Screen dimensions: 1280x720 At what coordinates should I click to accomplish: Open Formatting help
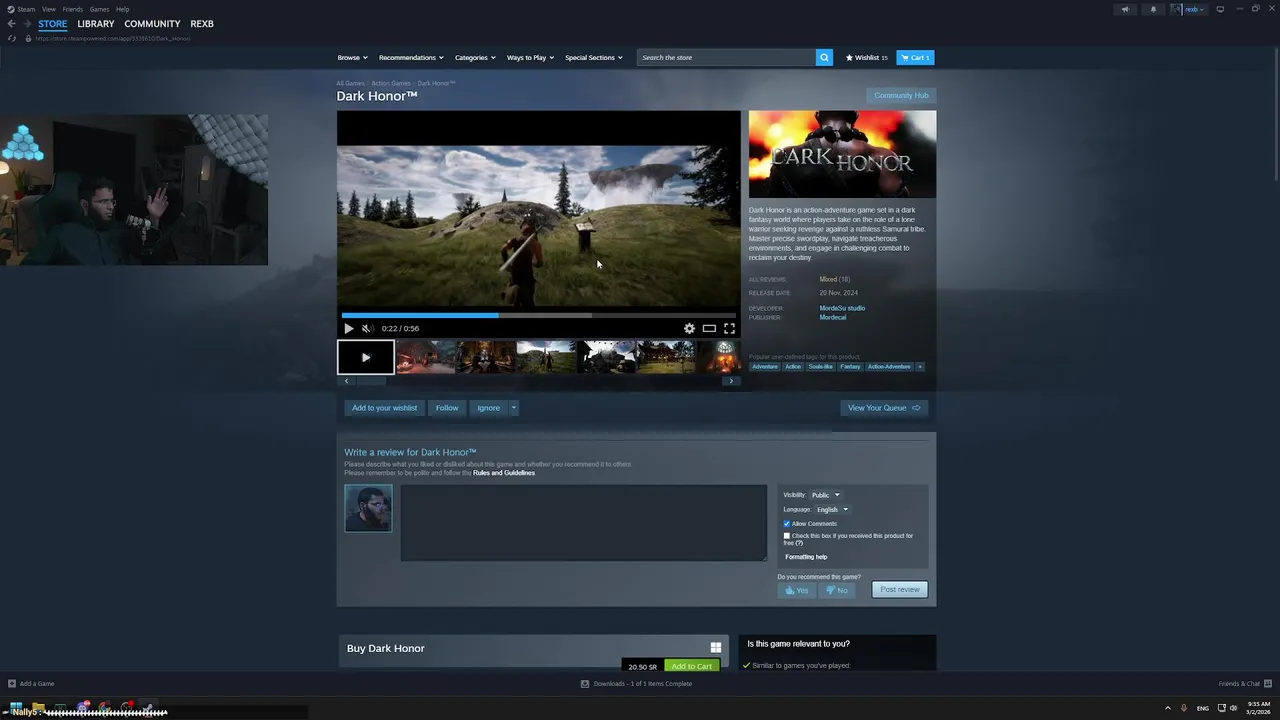806,557
